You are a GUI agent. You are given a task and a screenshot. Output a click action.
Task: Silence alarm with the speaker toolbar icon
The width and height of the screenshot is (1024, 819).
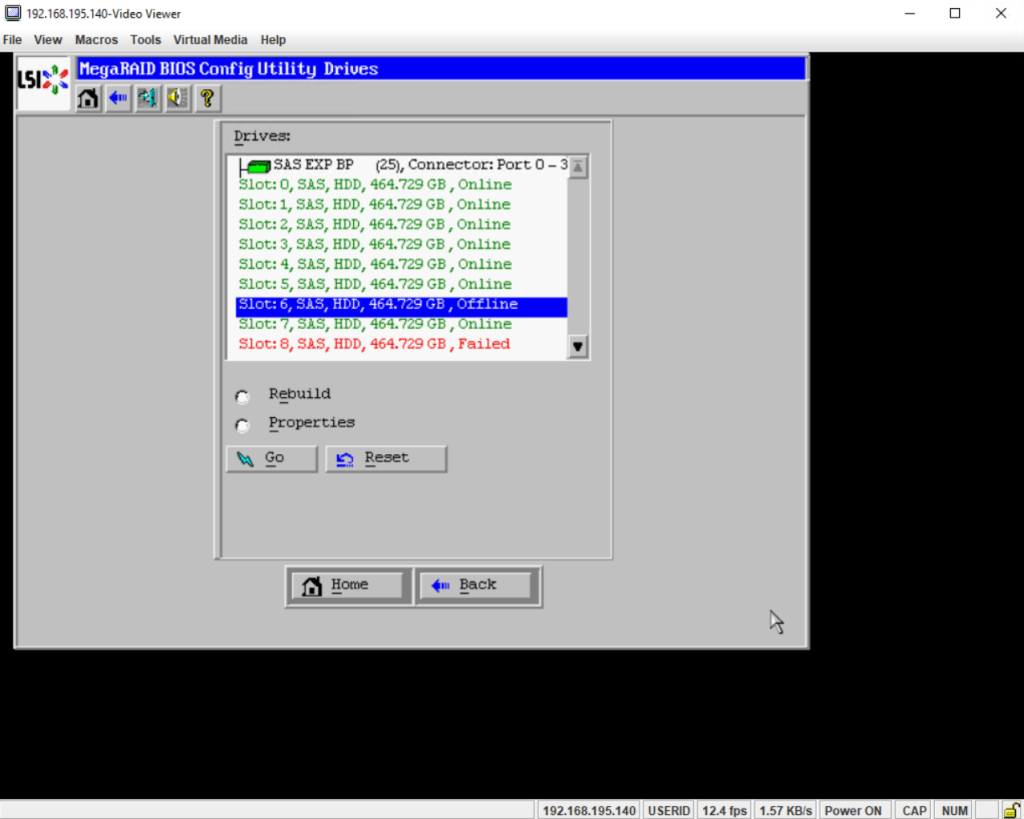178,99
